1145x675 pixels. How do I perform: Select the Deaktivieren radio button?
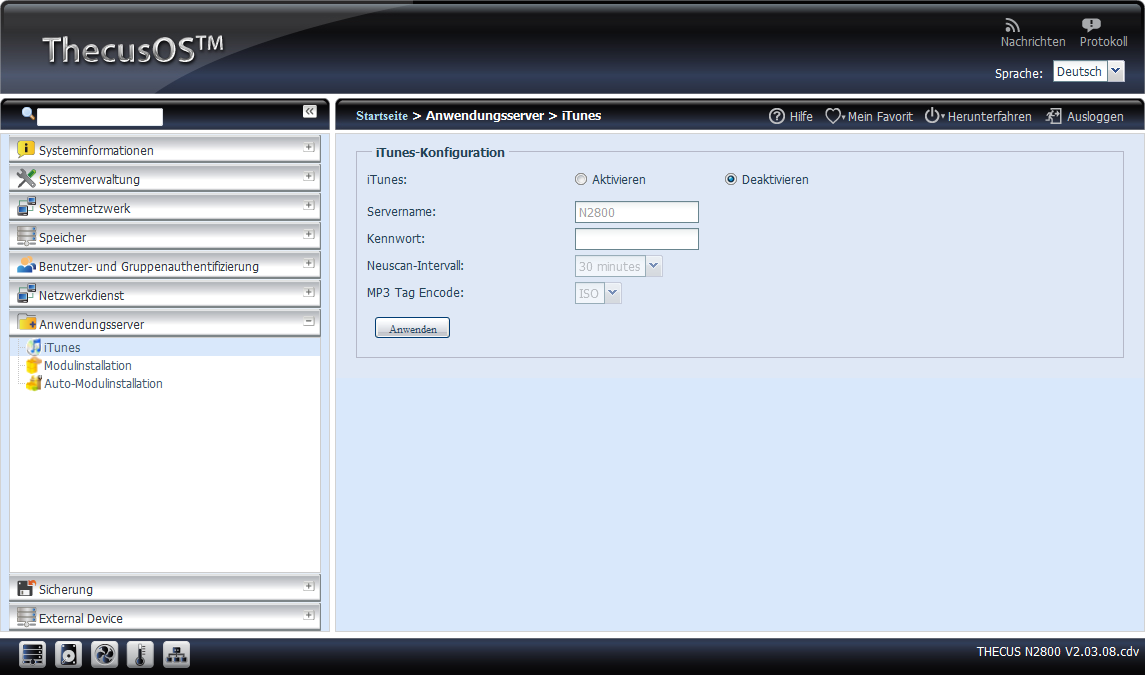pos(730,179)
